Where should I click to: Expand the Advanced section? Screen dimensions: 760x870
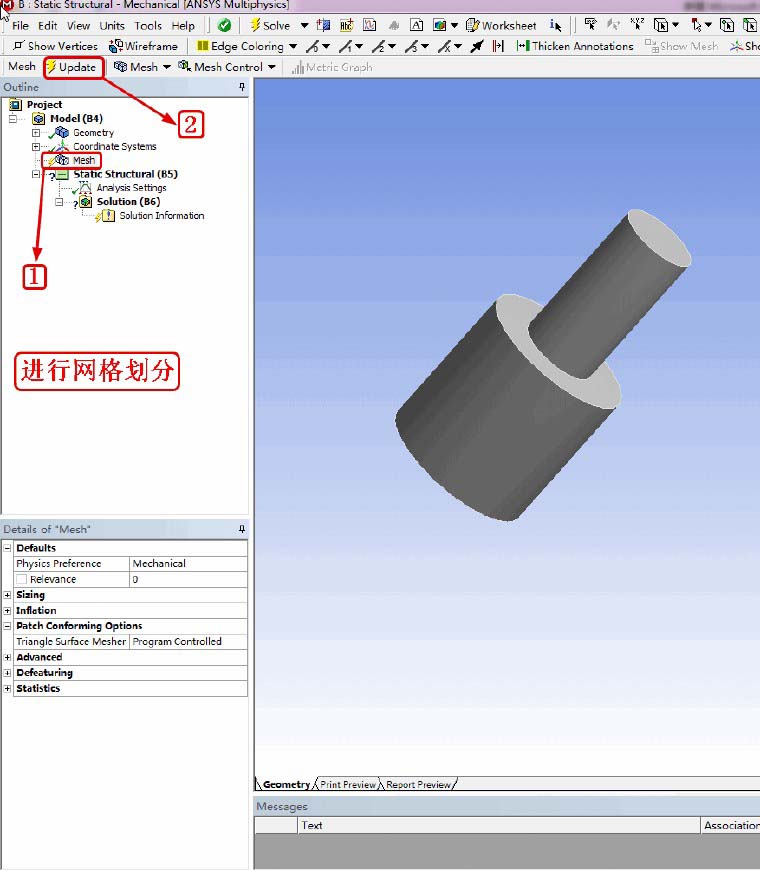pyautogui.click(x=7, y=657)
